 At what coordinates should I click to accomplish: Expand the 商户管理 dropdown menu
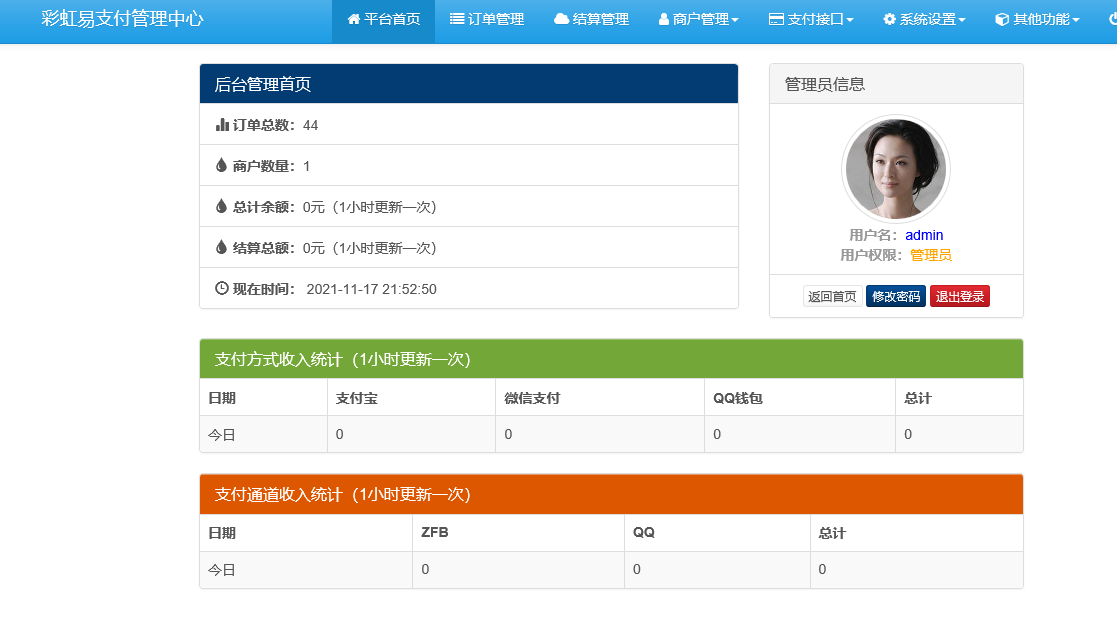(698, 20)
